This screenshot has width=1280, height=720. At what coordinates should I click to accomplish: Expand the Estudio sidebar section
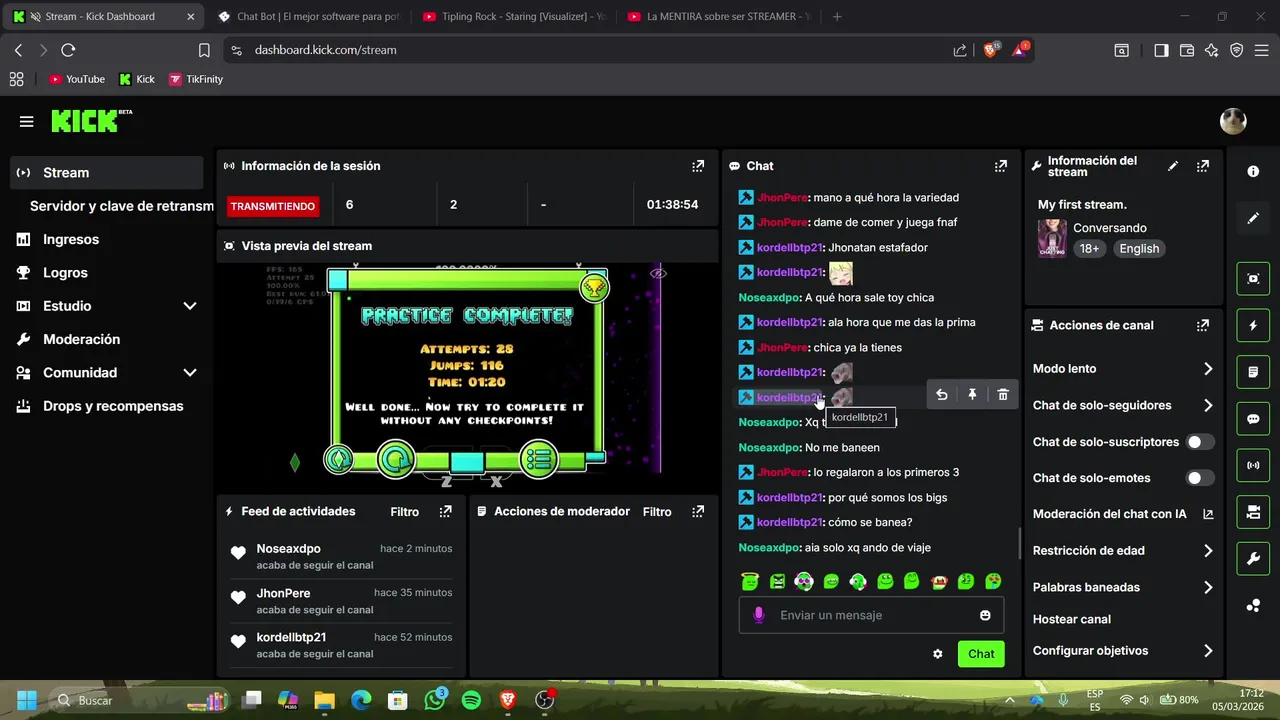(x=190, y=306)
